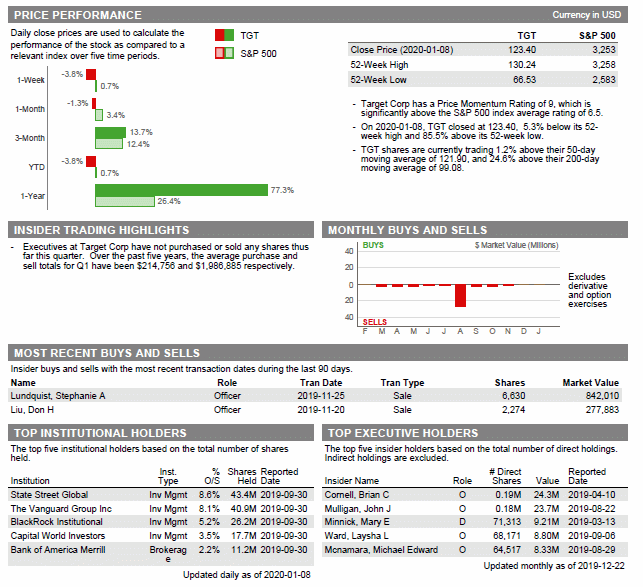Click the Capital World Investors row
This screenshot has height=587, width=643.
click(161, 536)
